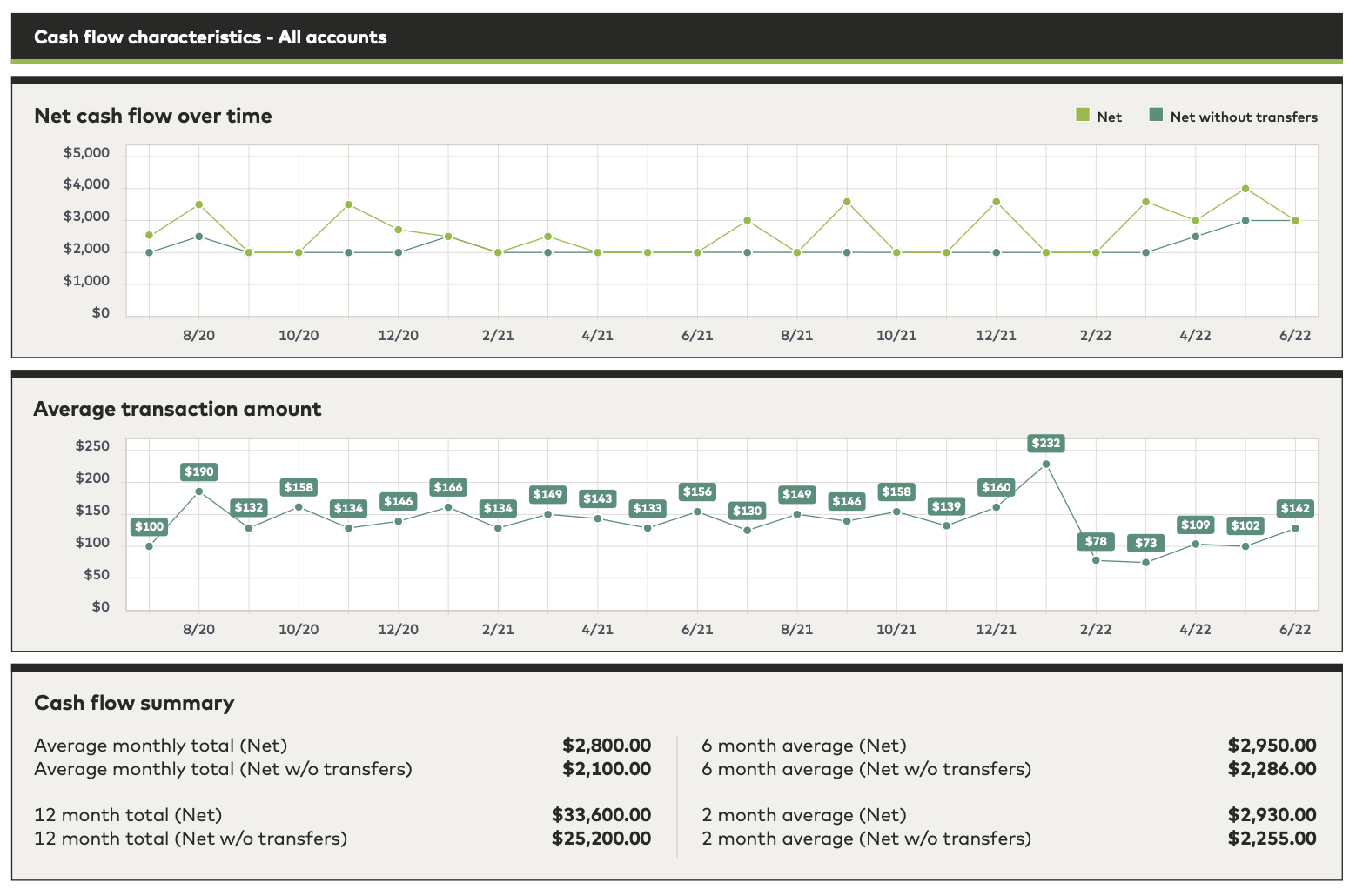Click the Cash flow summary heading

tap(134, 703)
